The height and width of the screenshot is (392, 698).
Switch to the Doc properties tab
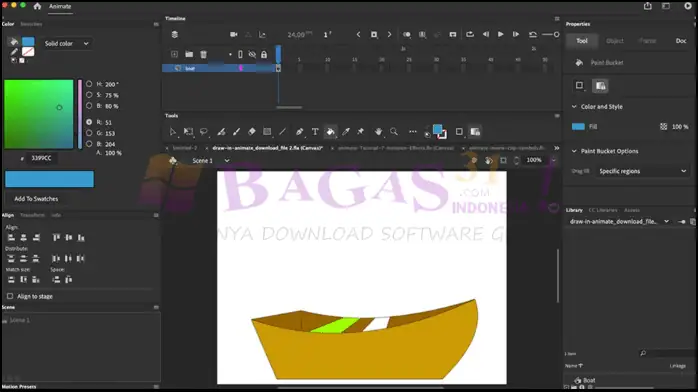tap(681, 40)
